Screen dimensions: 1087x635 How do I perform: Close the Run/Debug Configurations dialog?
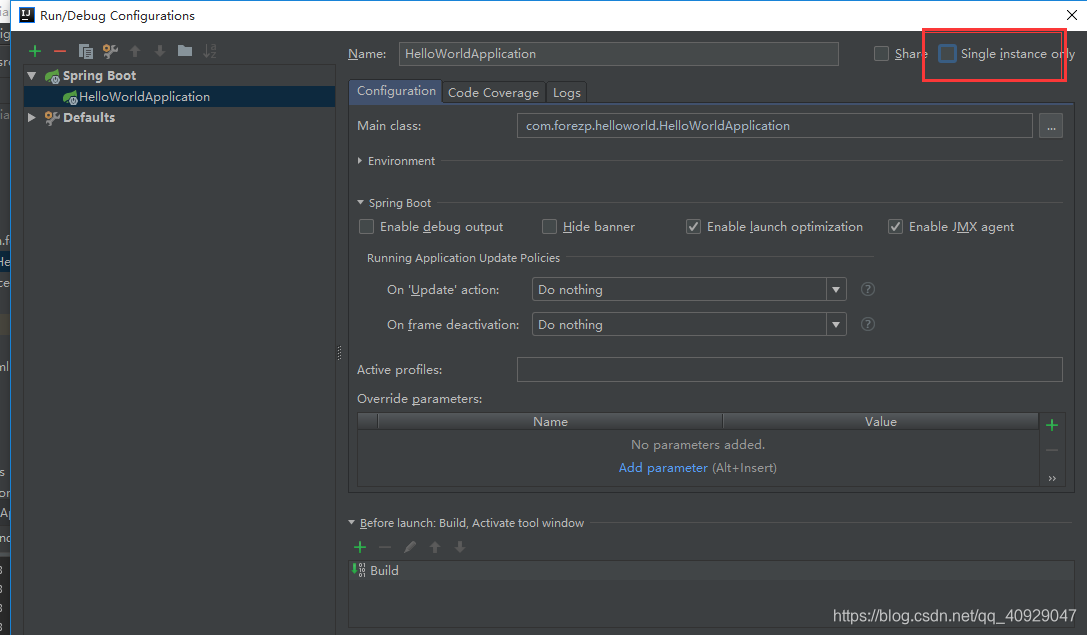click(x=1071, y=15)
